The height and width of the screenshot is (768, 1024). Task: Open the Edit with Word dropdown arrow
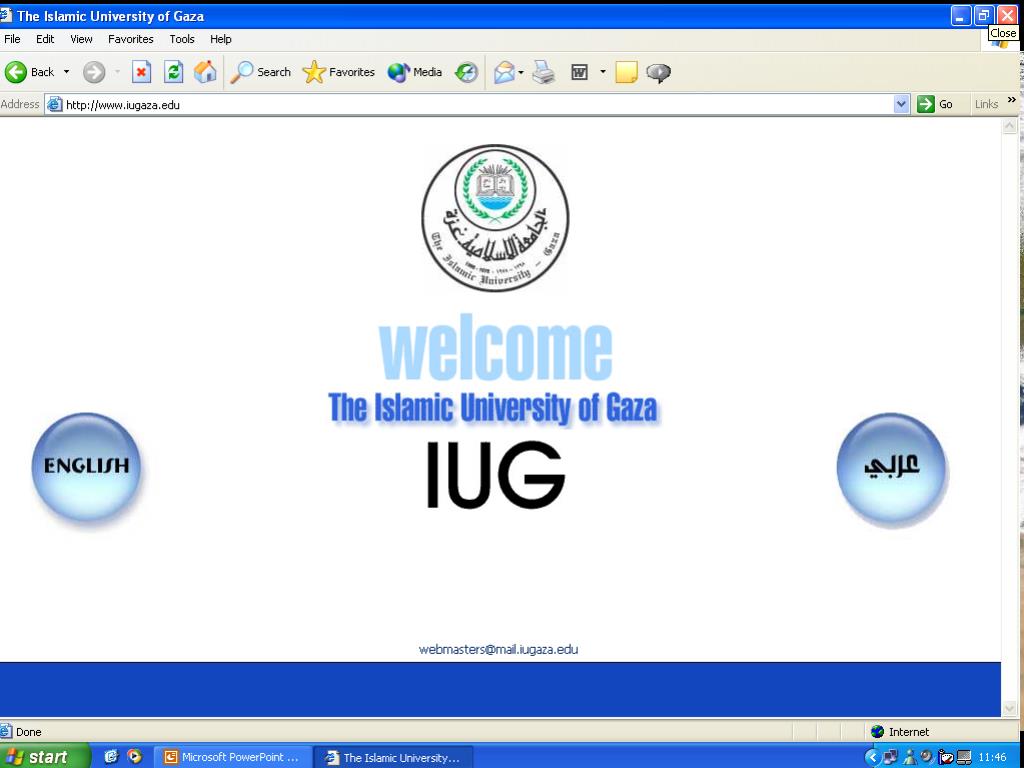[x=602, y=72]
